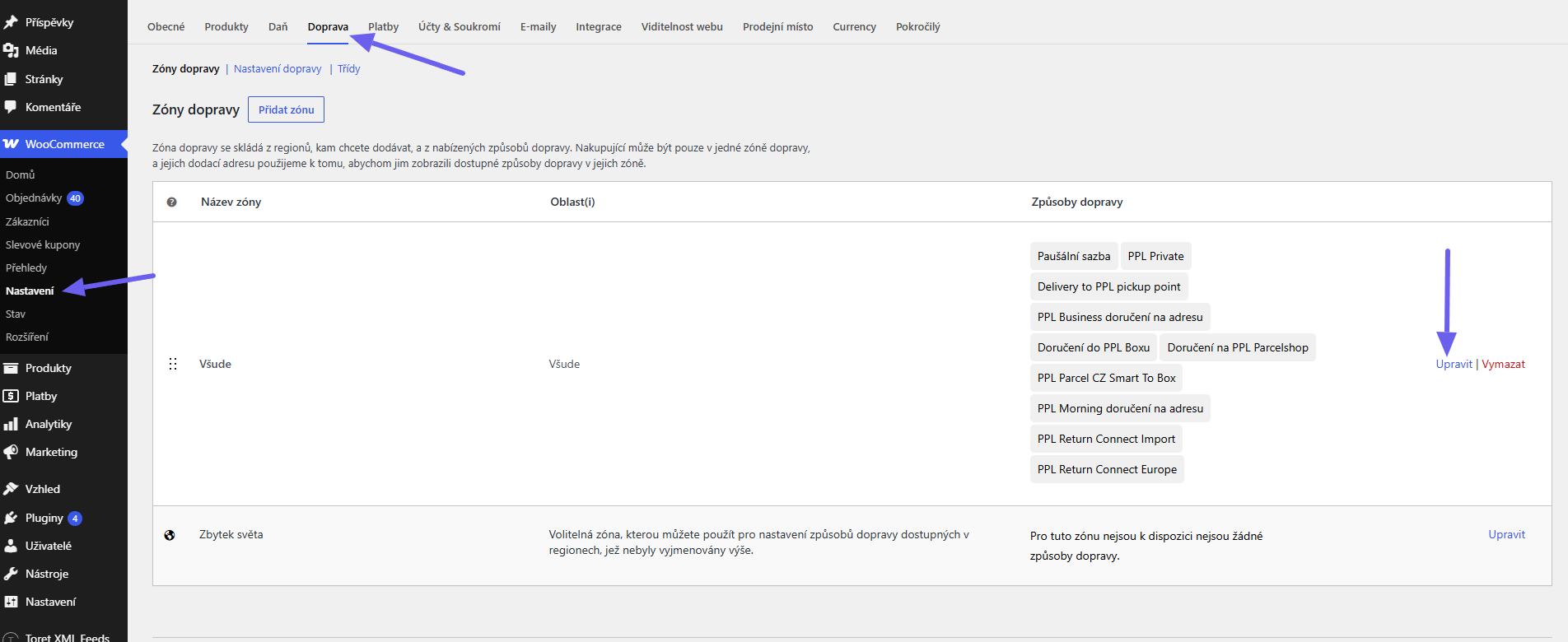Open the Pokročilý tab

click(918, 26)
